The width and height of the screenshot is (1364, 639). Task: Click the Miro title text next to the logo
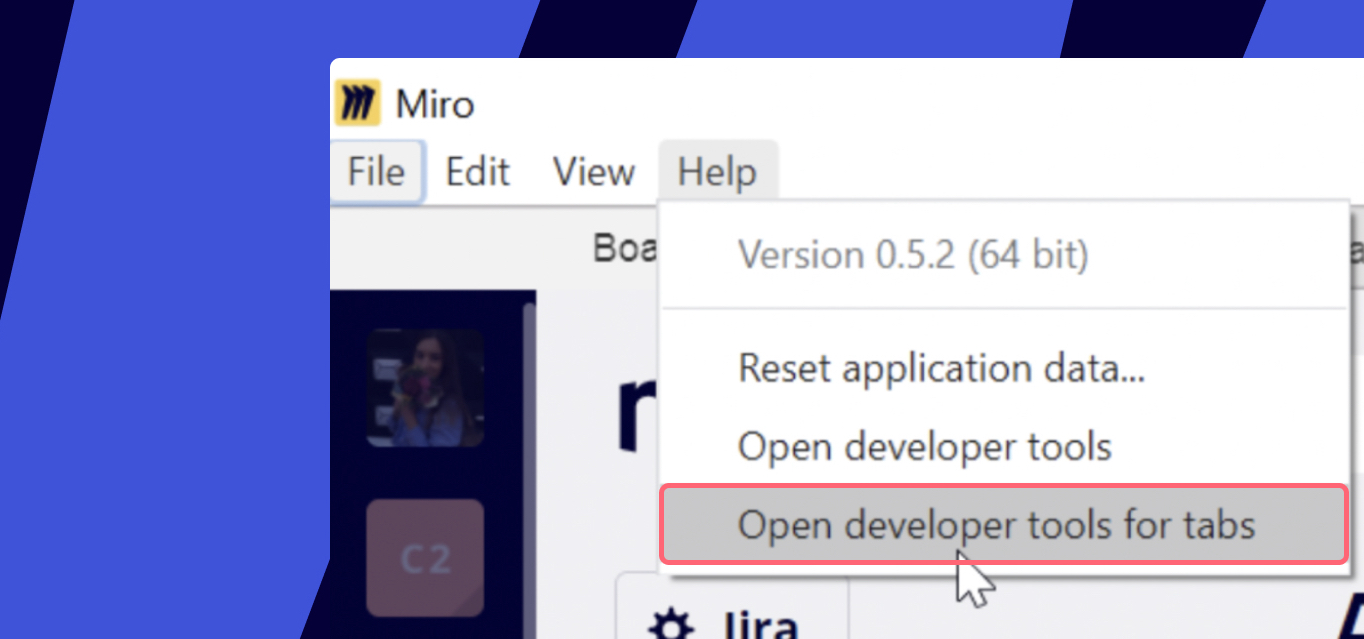click(436, 101)
